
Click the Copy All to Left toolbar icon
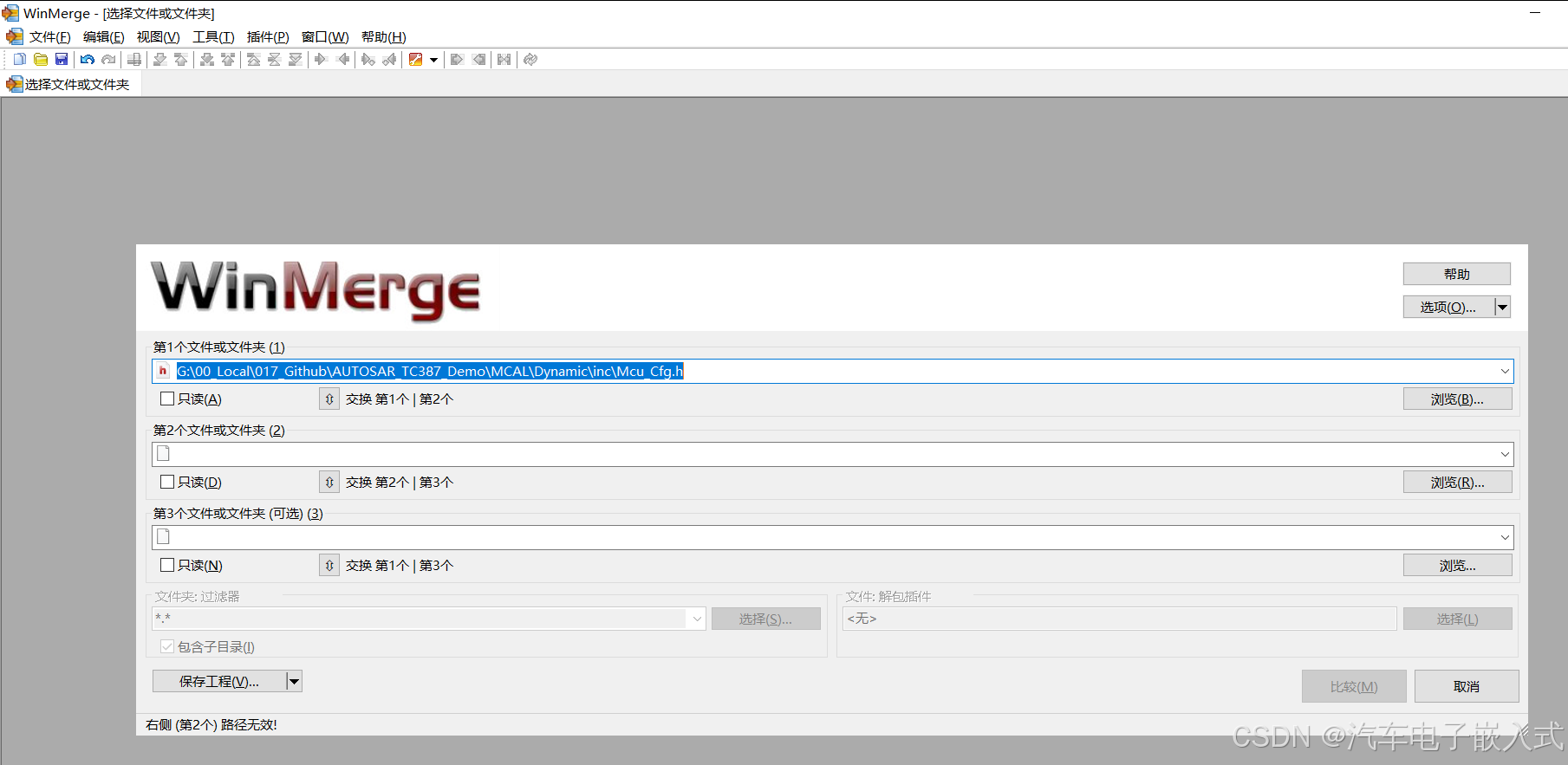coord(478,59)
